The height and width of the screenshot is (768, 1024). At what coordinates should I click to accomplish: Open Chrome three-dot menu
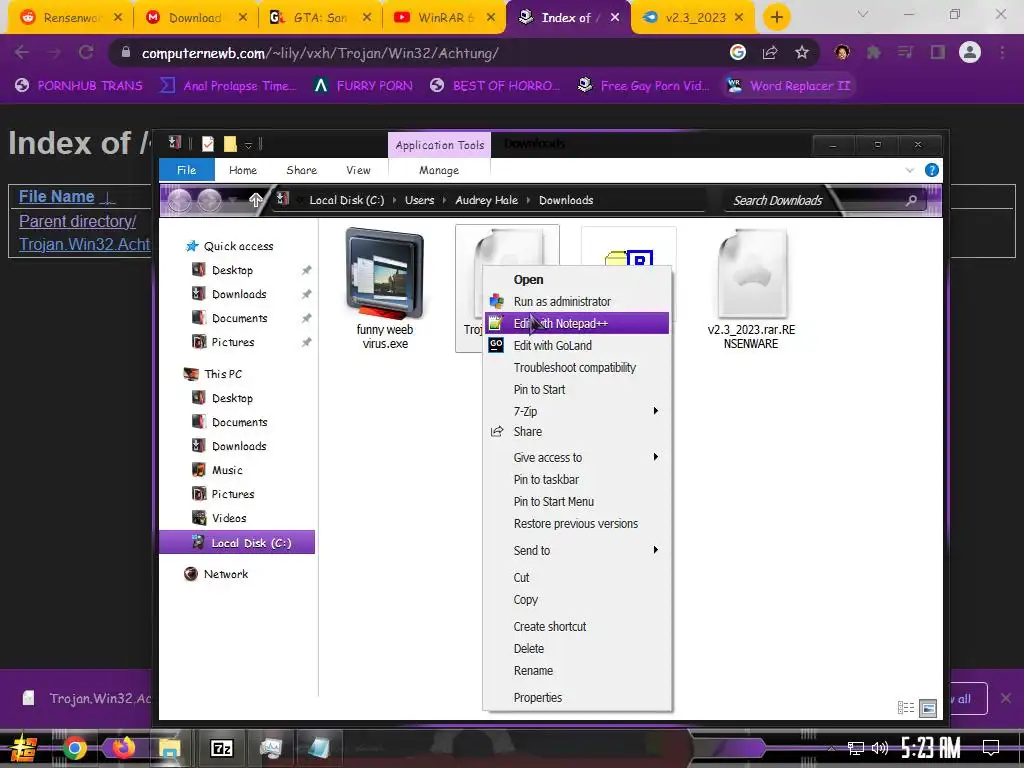pyautogui.click(x=1002, y=52)
